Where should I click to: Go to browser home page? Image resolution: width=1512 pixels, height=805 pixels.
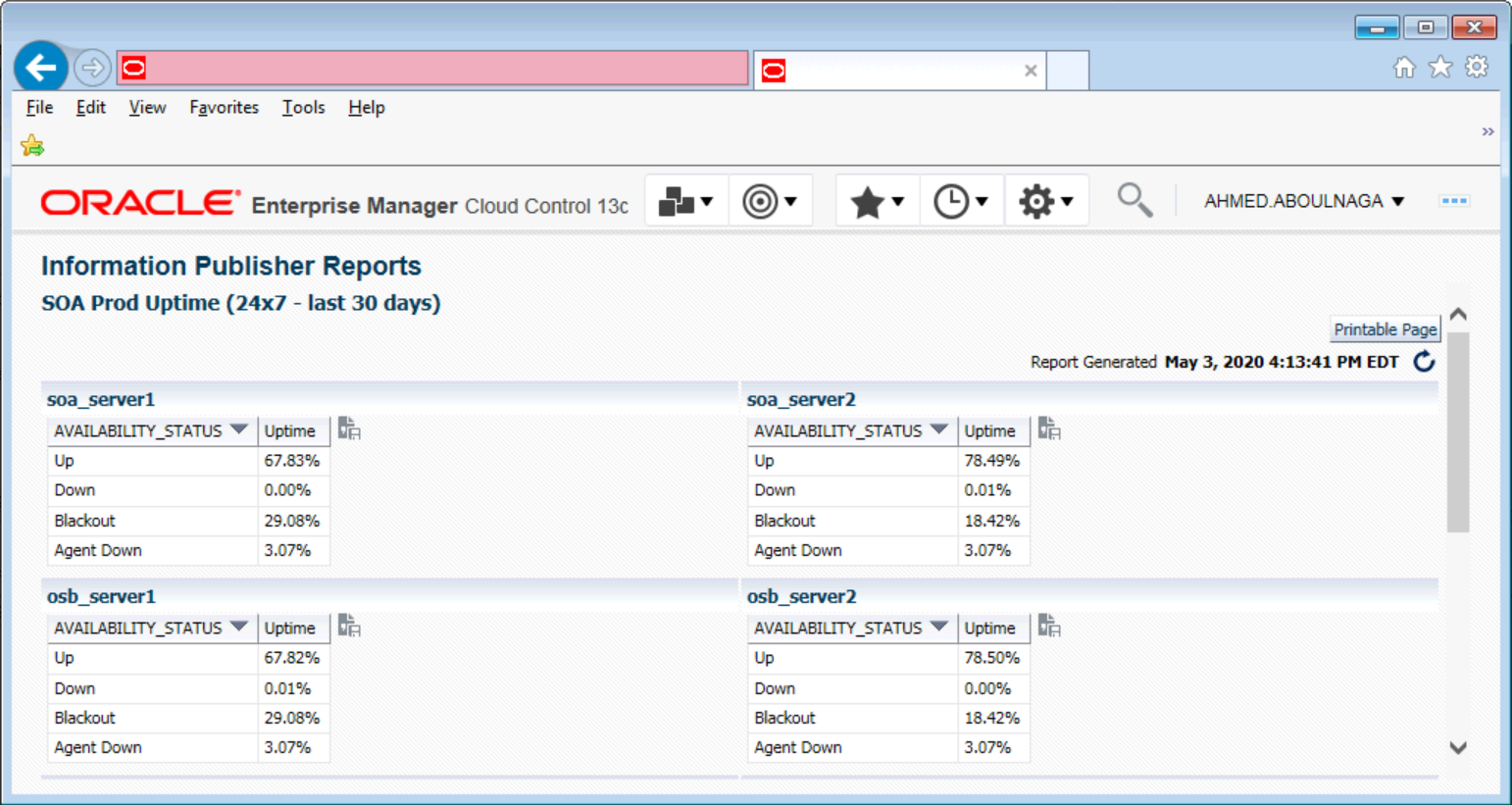click(x=1404, y=67)
